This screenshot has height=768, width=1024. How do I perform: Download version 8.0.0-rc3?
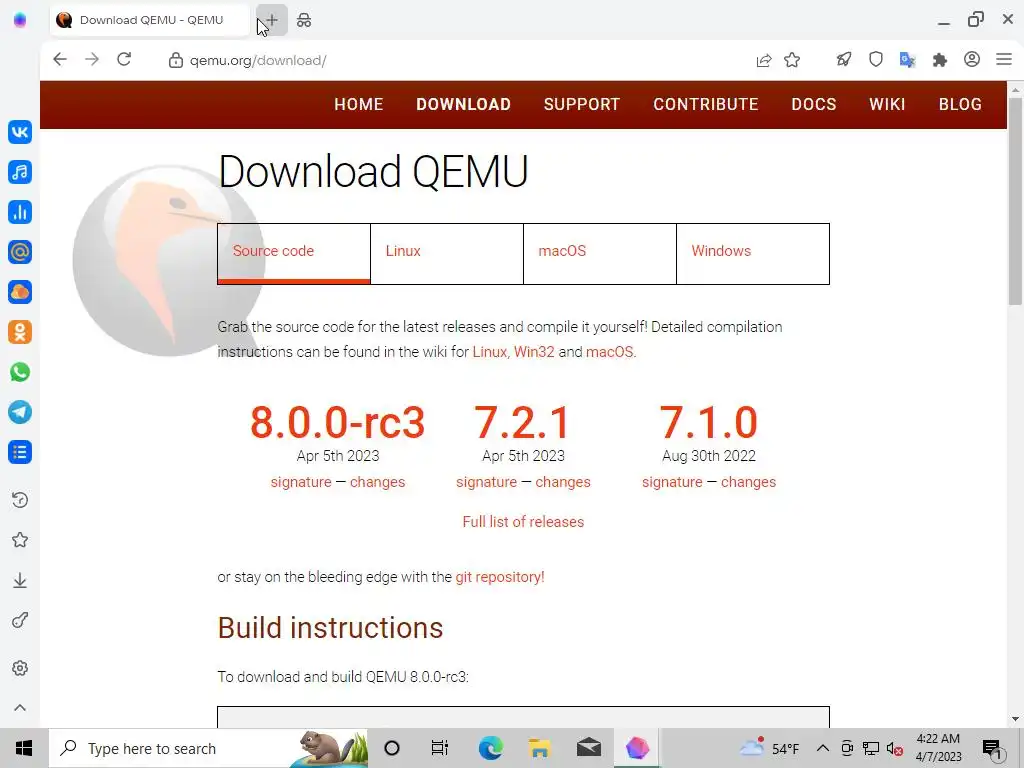point(338,423)
